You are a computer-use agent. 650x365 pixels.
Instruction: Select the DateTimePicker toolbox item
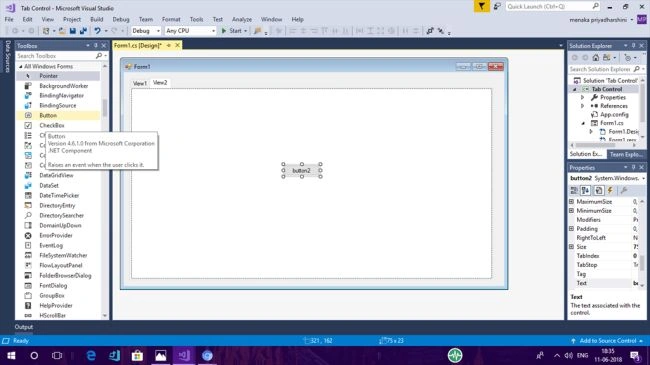(x=58, y=195)
